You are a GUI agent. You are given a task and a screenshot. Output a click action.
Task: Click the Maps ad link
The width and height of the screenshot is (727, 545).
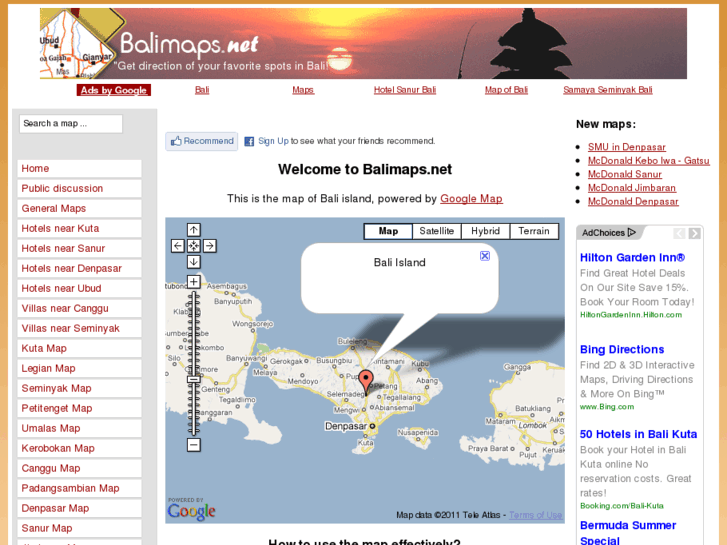point(303,90)
